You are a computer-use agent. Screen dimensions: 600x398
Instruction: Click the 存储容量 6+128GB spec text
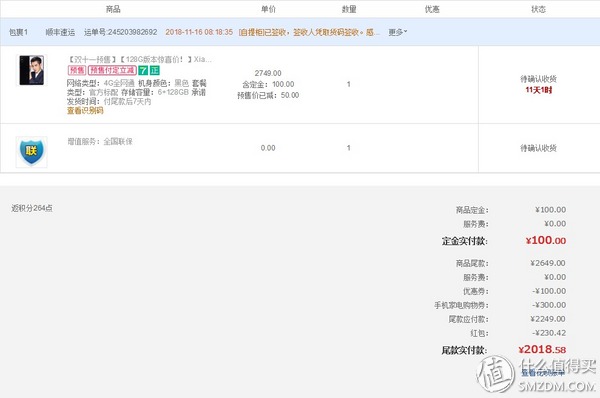[x=155, y=92]
